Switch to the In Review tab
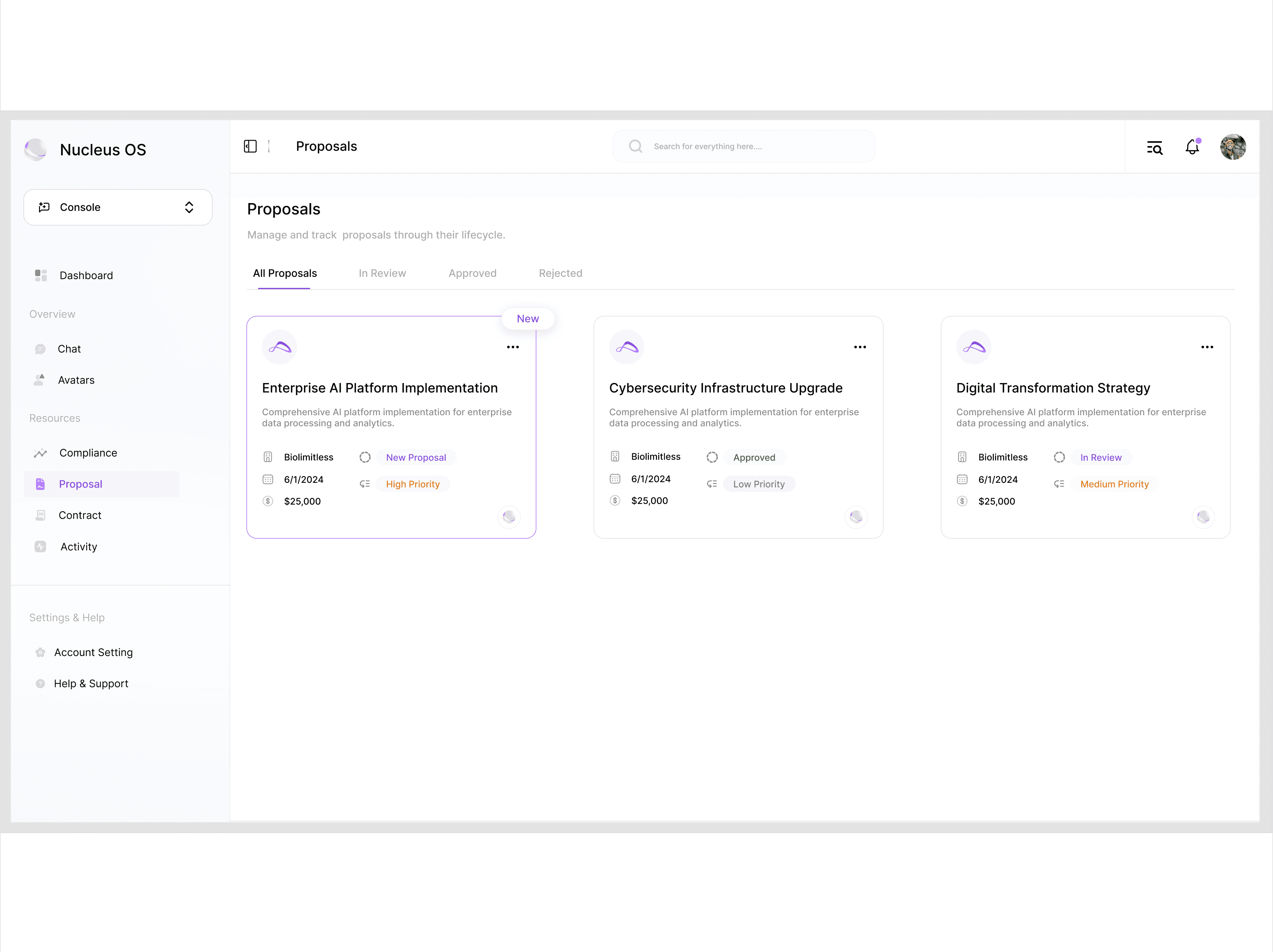Viewport: 1273px width, 952px height. [x=382, y=274]
